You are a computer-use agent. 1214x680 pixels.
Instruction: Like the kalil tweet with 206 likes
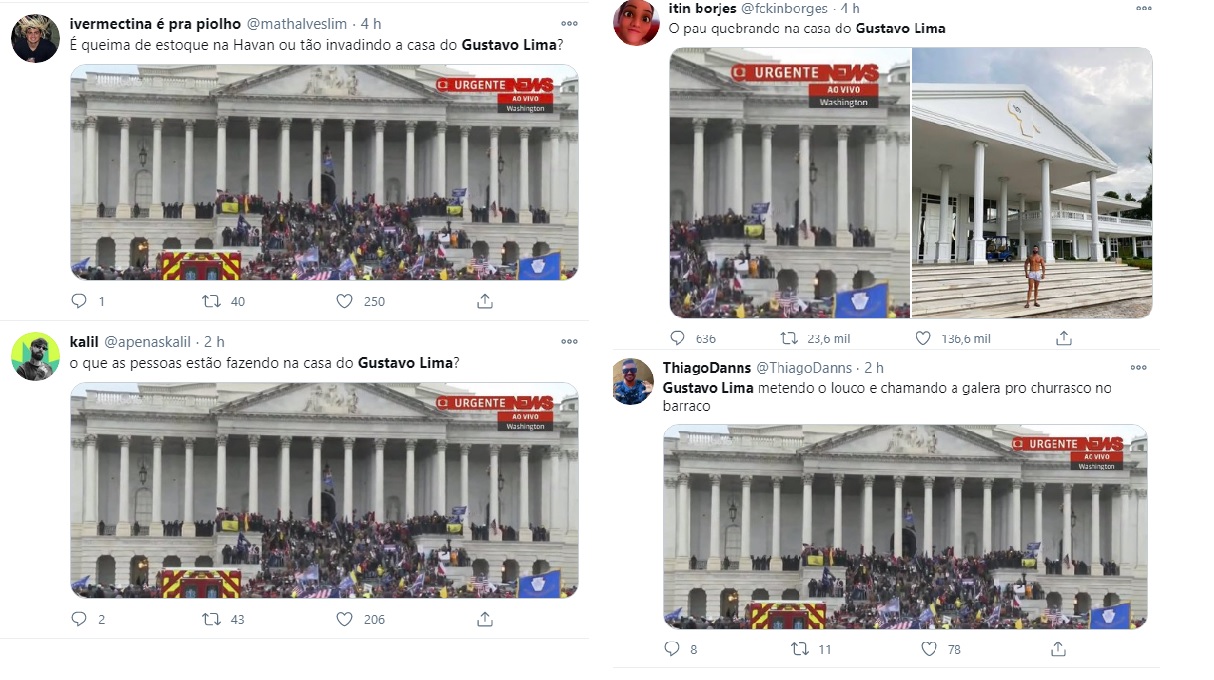point(344,619)
